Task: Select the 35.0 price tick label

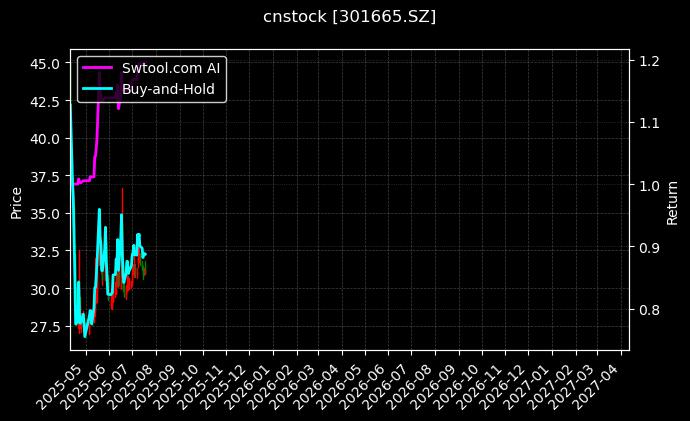Action: [44, 214]
